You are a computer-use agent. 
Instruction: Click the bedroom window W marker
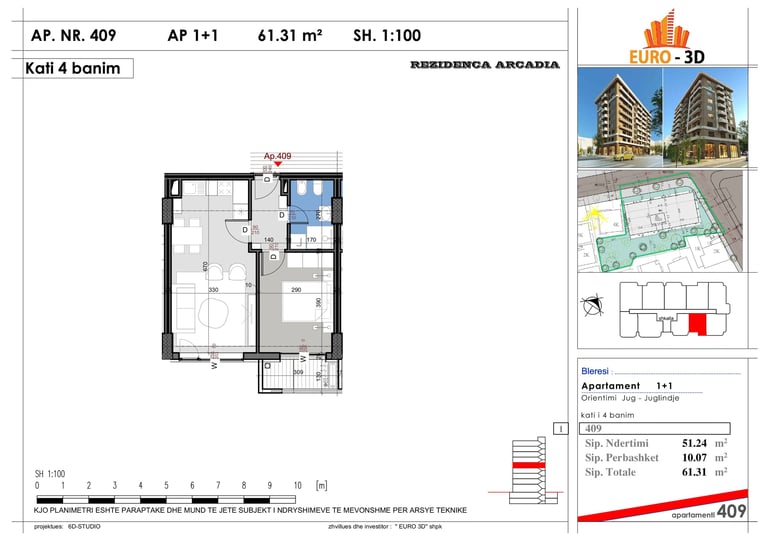pyautogui.click(x=303, y=358)
